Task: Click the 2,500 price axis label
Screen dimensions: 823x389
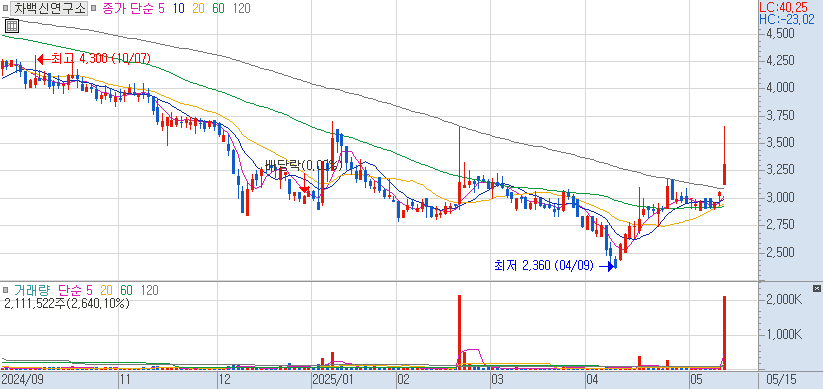Action: point(780,253)
